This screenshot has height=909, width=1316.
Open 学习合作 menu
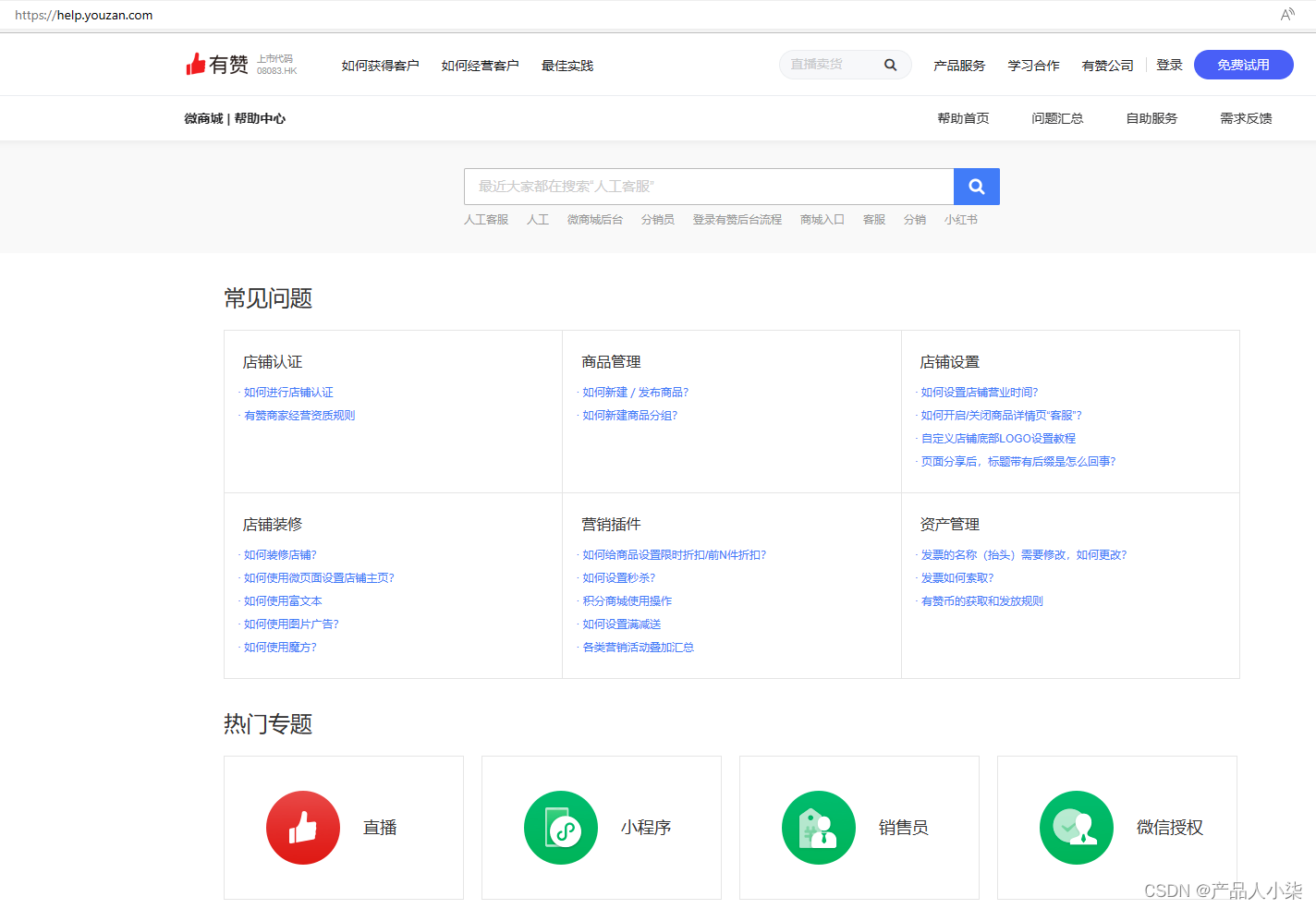1033,66
